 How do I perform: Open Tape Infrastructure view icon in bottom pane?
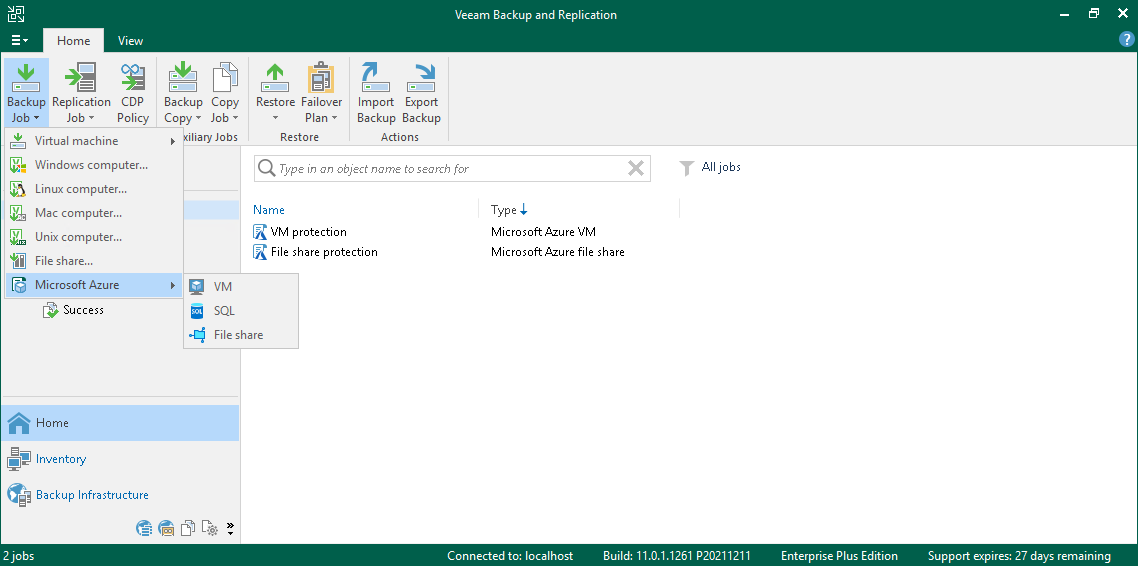[166, 528]
